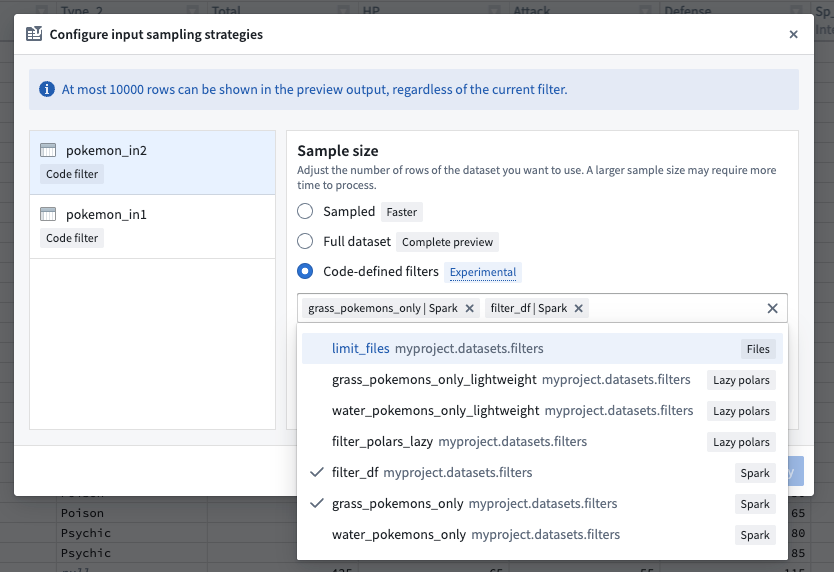Screen dimensions: 834x572
Task: Click Code filter badge under pokemon_in2
Action: (x=72, y=174)
